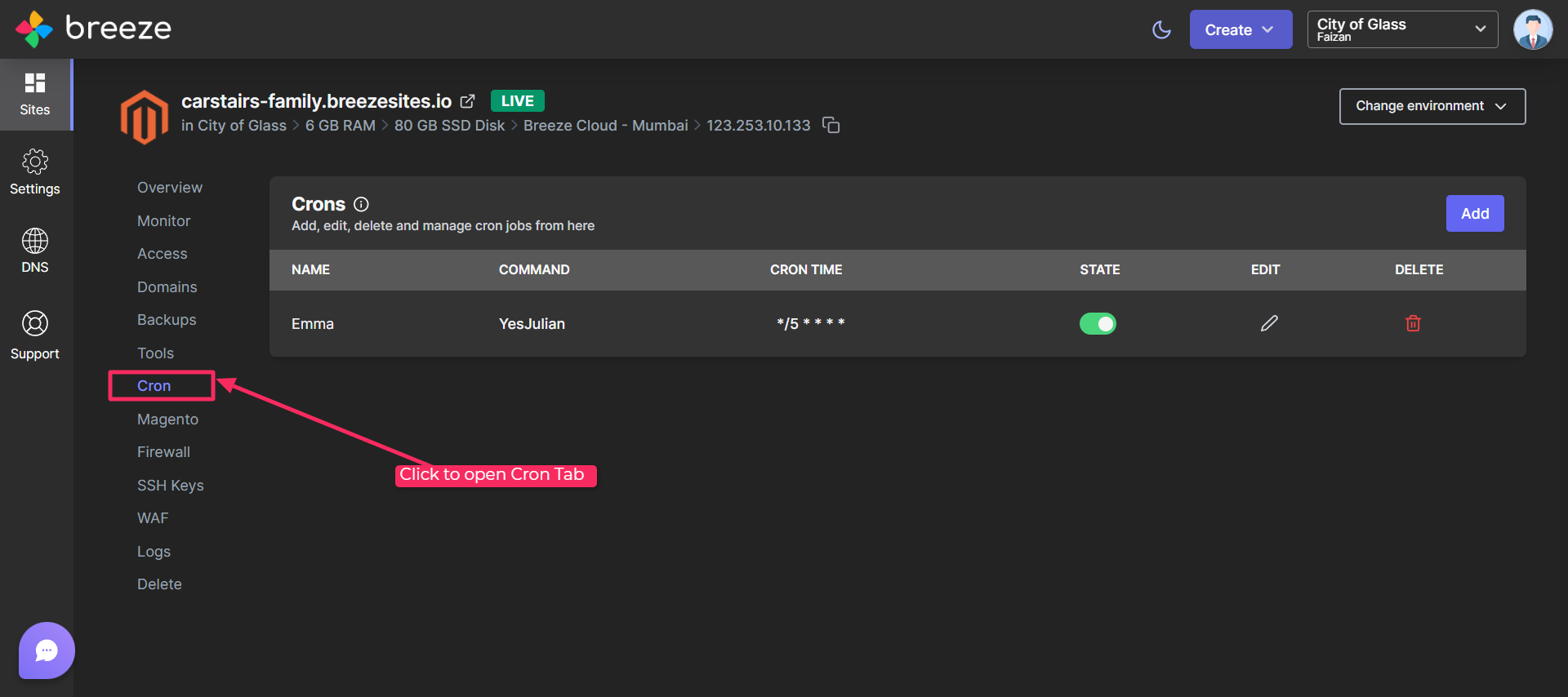Screen dimensions: 1568x697
Task: Click 'in City of Glass' breadcrumb
Action: click(x=234, y=126)
